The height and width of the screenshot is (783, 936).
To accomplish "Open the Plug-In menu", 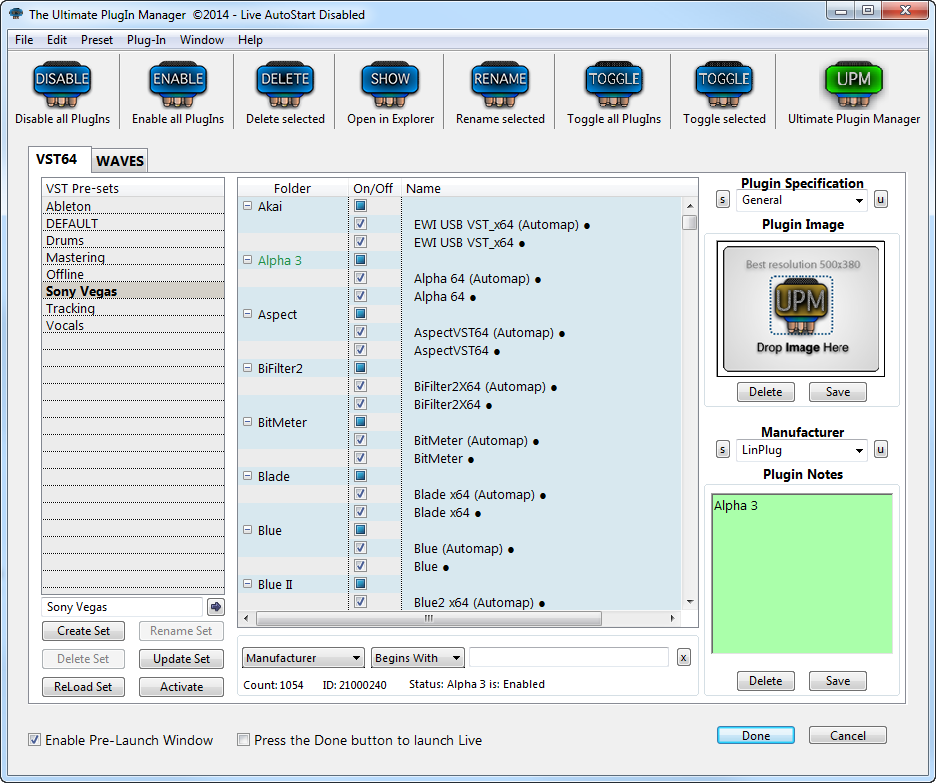I will (146, 40).
